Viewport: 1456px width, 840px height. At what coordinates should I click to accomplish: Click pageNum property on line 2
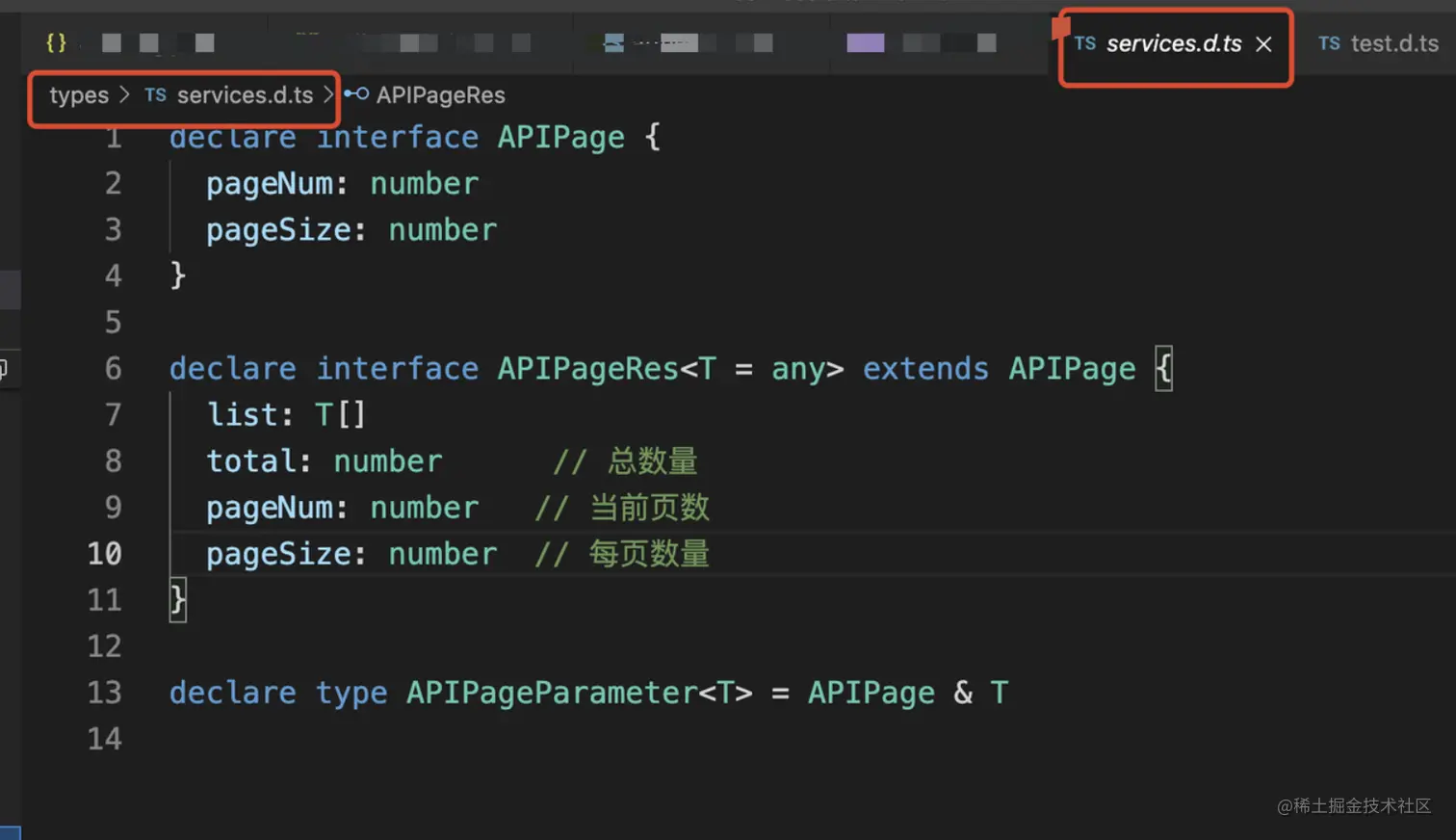click(269, 183)
